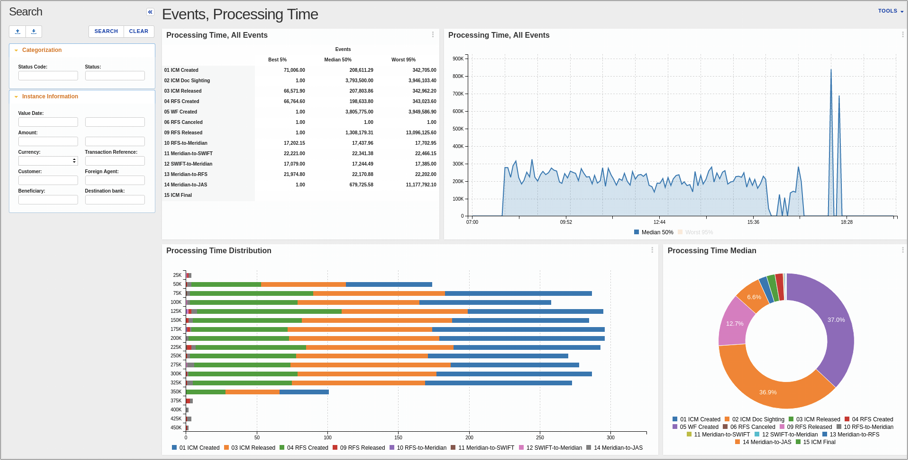Image resolution: width=908 pixels, height=460 pixels.
Task: Click the Median 50% column header
Action: point(338,60)
